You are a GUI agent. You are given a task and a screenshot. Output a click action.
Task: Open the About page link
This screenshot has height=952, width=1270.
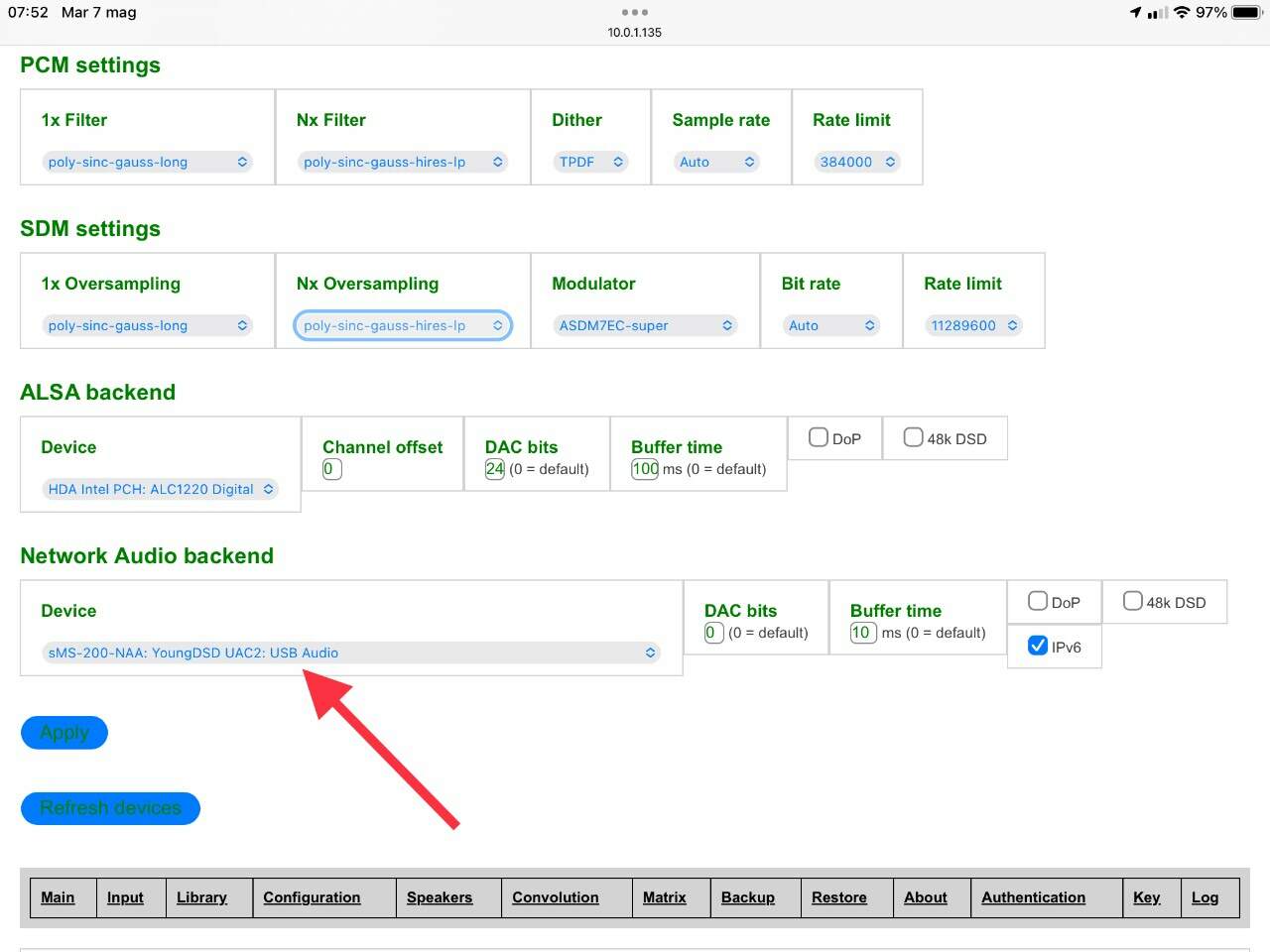coord(926,897)
